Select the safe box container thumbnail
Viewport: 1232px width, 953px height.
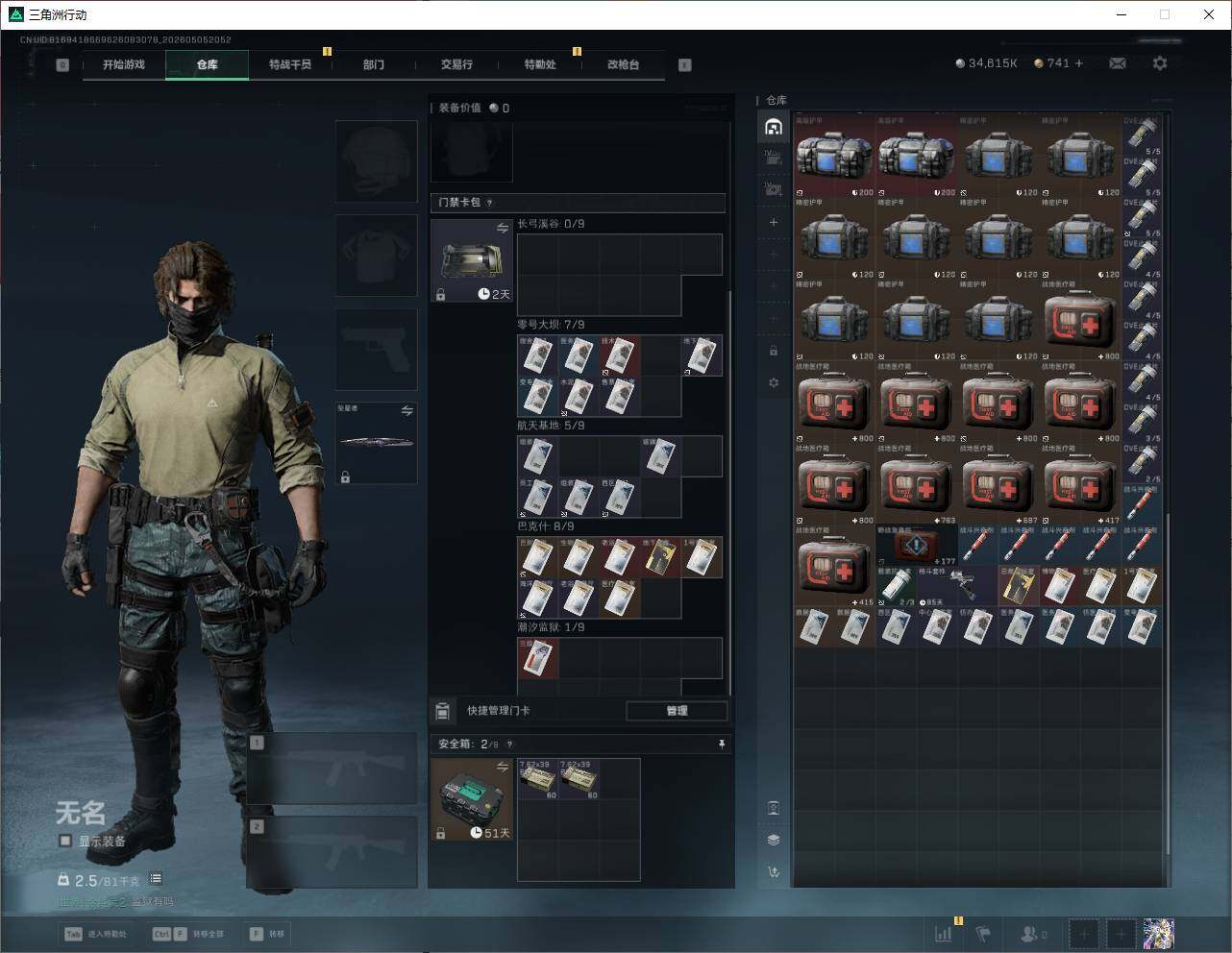tap(472, 799)
